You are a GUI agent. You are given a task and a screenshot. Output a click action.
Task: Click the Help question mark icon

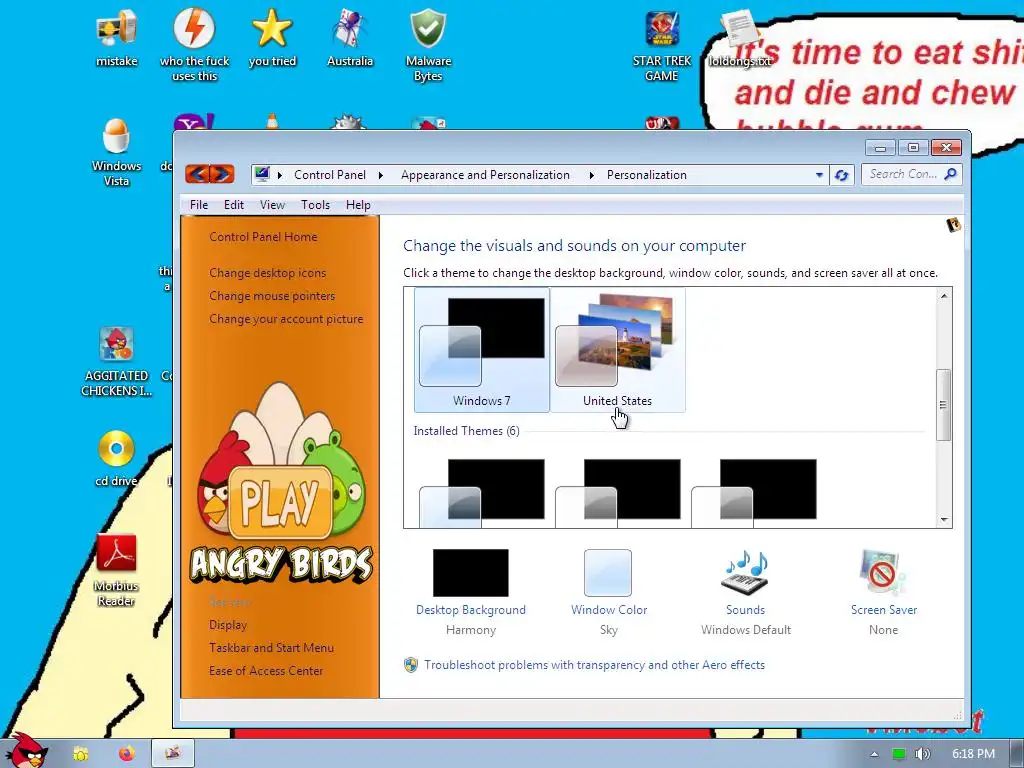pyautogui.click(x=953, y=225)
